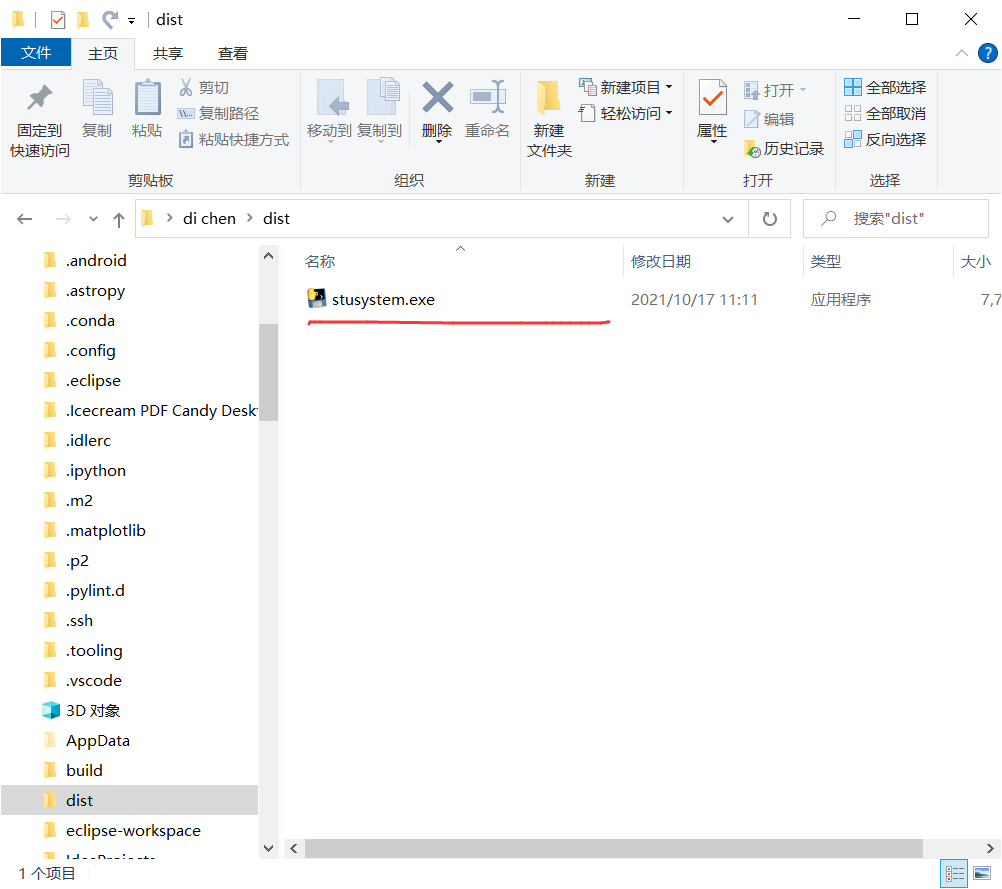
Task: Open Easy access (轻松访问) dropdown
Action: pos(626,114)
